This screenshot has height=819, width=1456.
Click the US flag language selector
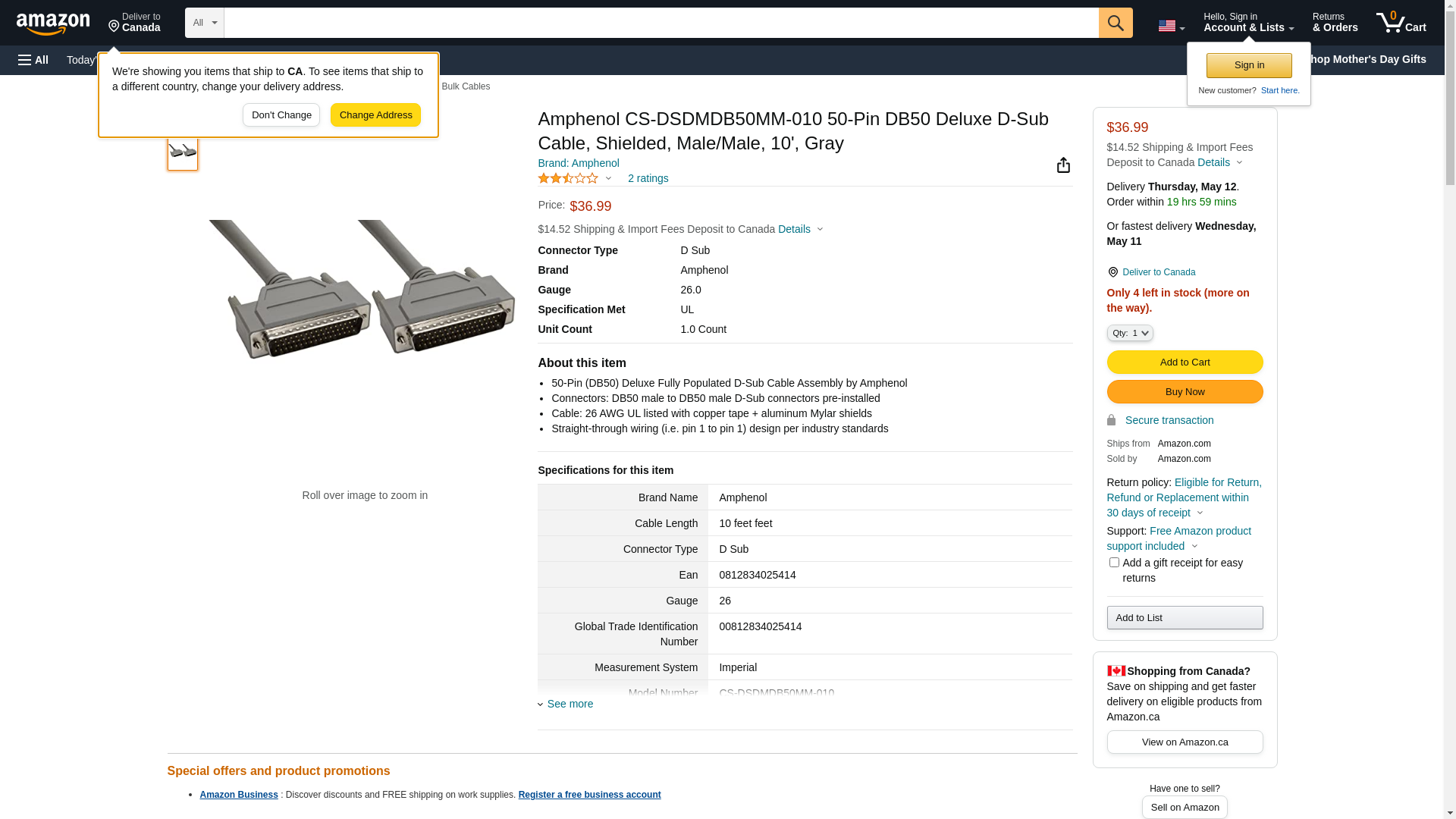coord(1171,26)
